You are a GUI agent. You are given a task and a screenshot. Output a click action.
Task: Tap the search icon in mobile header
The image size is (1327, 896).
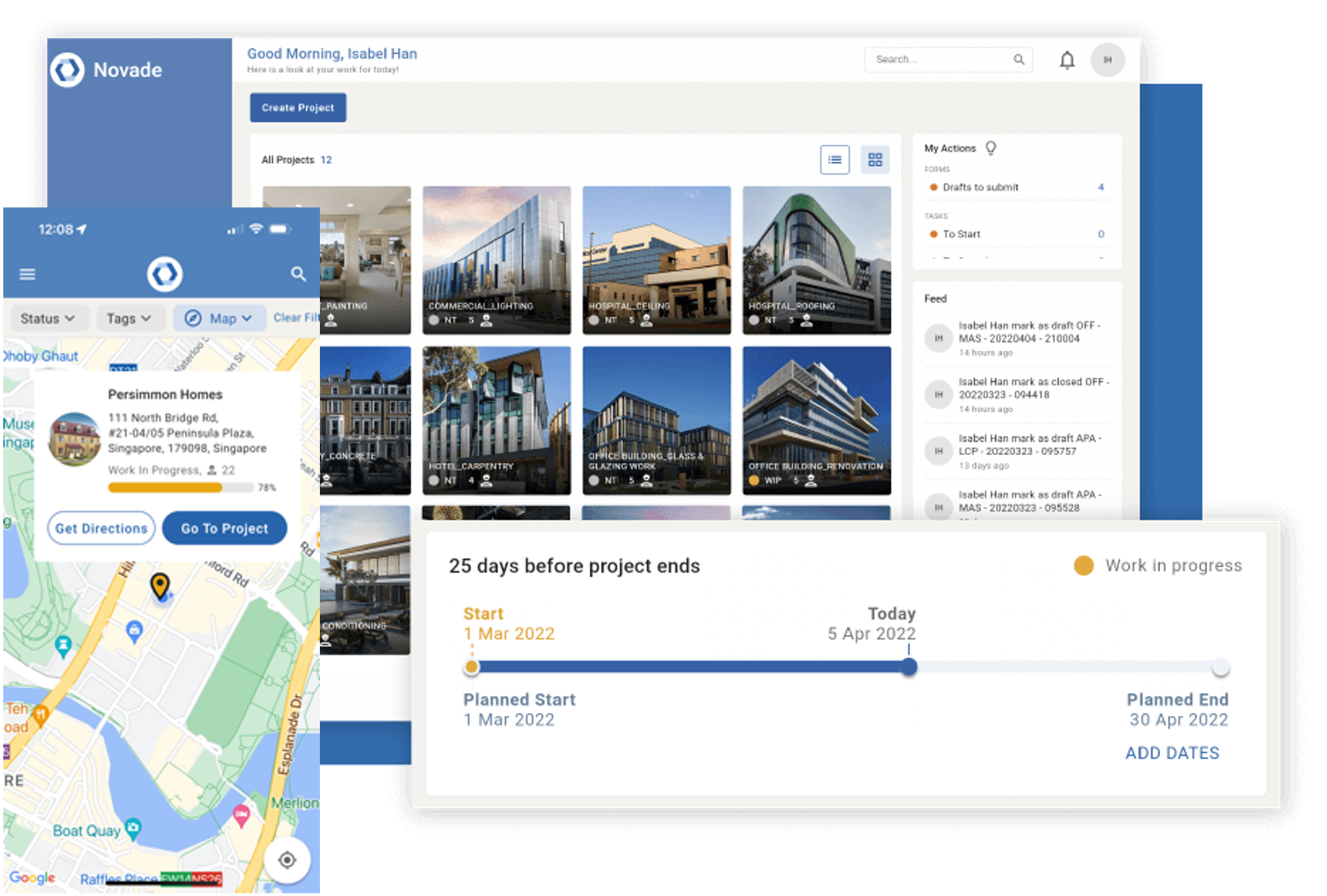(298, 275)
